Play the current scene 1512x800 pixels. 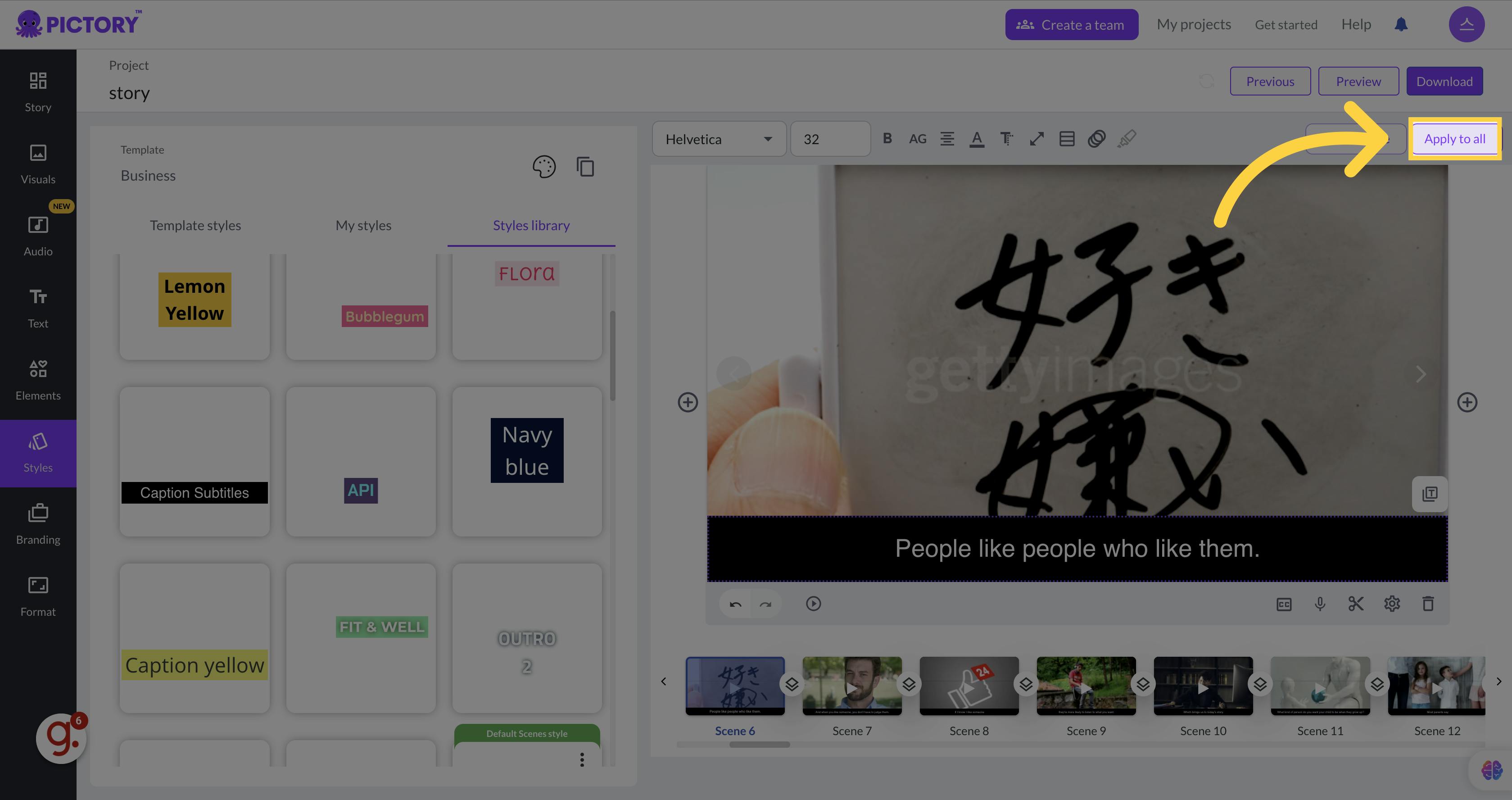pos(814,604)
